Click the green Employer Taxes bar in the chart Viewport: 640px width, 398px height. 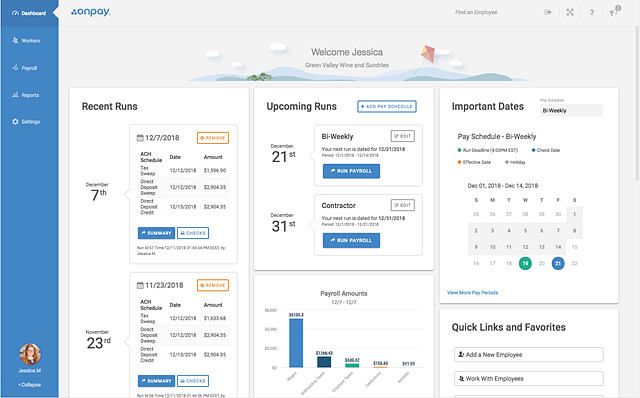coord(352,365)
